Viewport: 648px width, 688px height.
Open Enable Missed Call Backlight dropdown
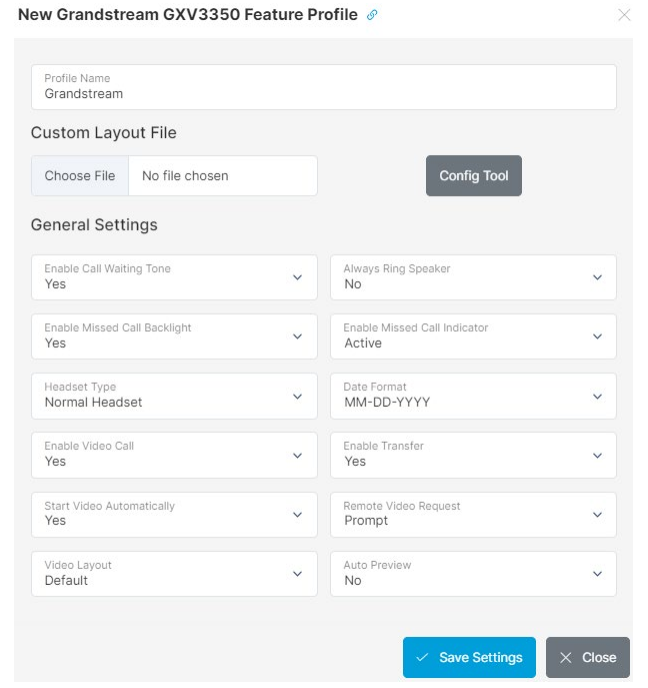(174, 337)
